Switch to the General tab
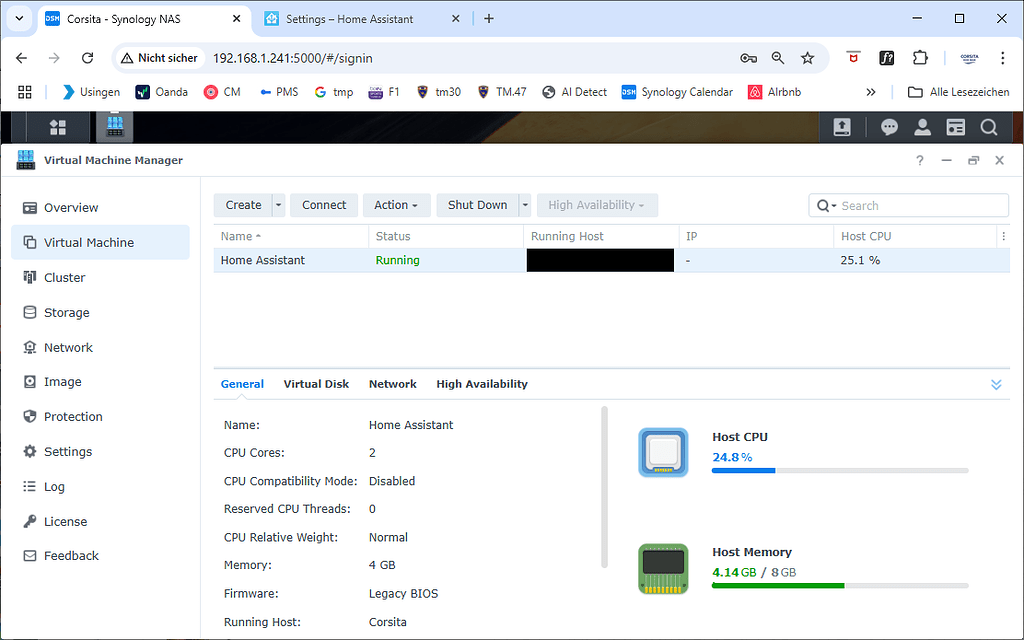 pyautogui.click(x=242, y=384)
